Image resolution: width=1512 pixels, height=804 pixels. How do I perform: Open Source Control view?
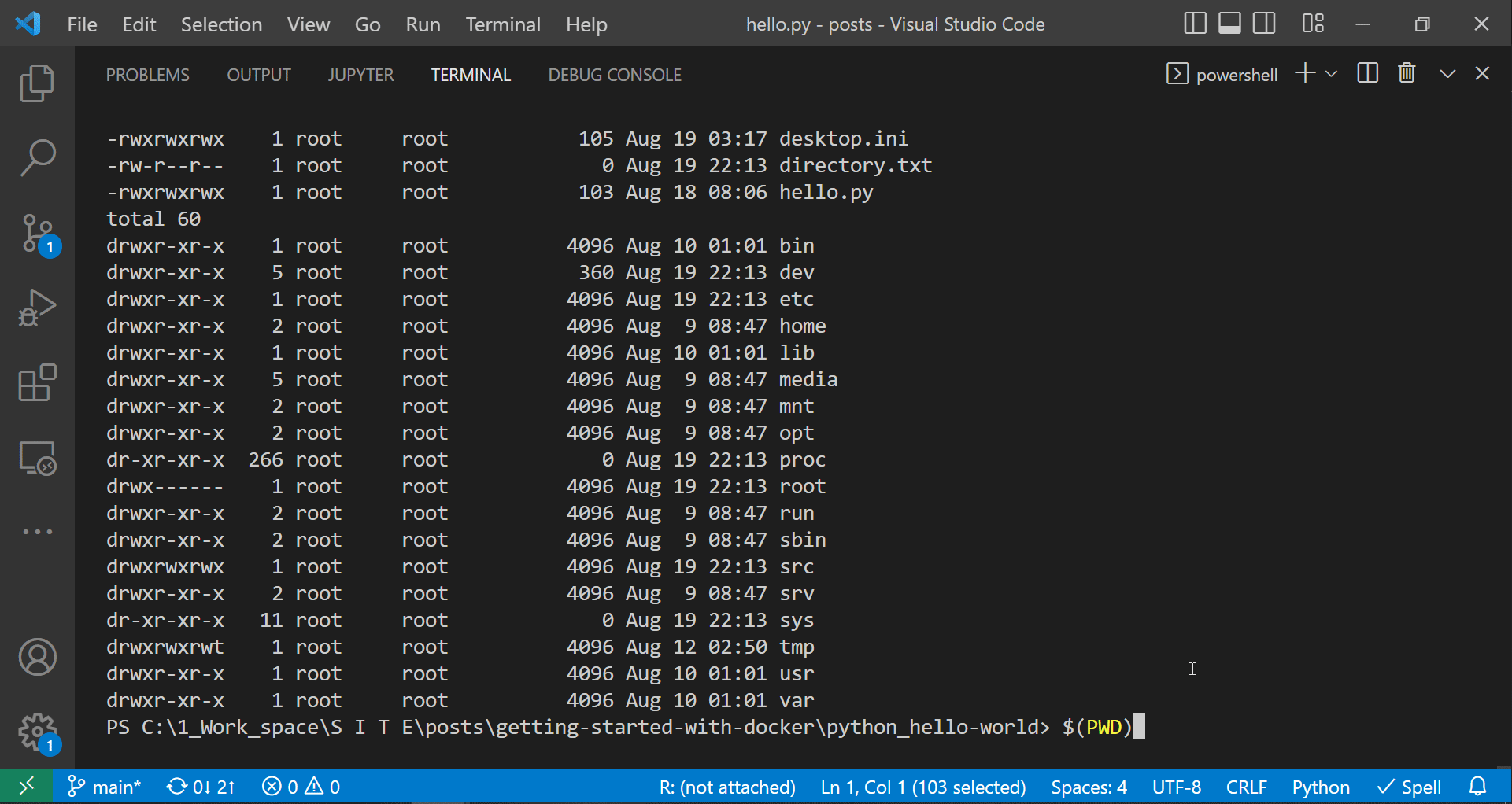(37, 233)
